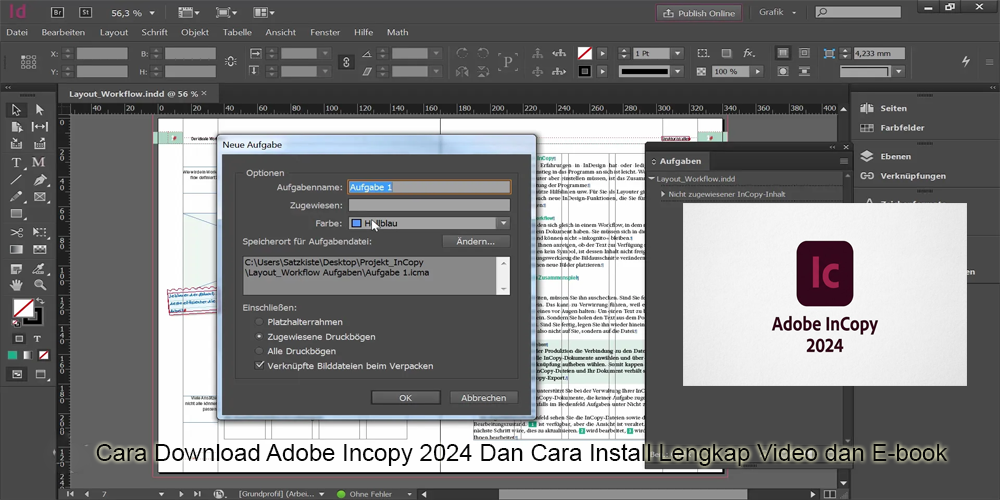Click the Ebenen panel icon
The height and width of the screenshot is (500, 1000).
(866, 156)
